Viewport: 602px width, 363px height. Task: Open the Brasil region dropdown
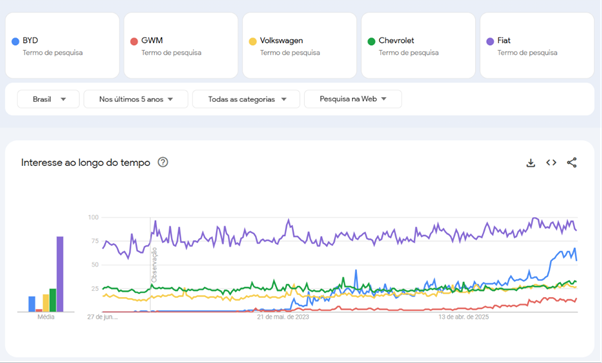pyautogui.click(x=48, y=99)
